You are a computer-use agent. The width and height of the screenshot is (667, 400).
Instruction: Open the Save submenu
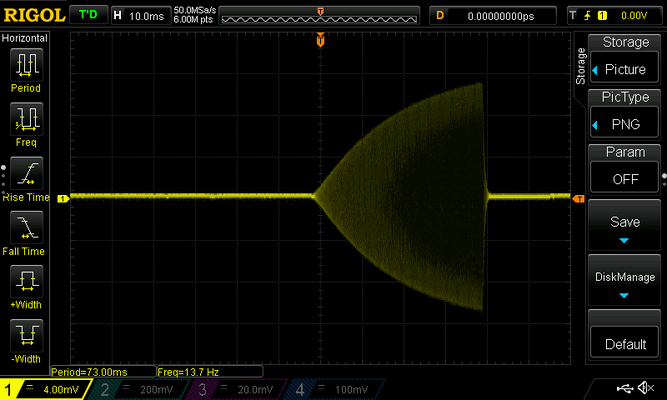point(624,226)
